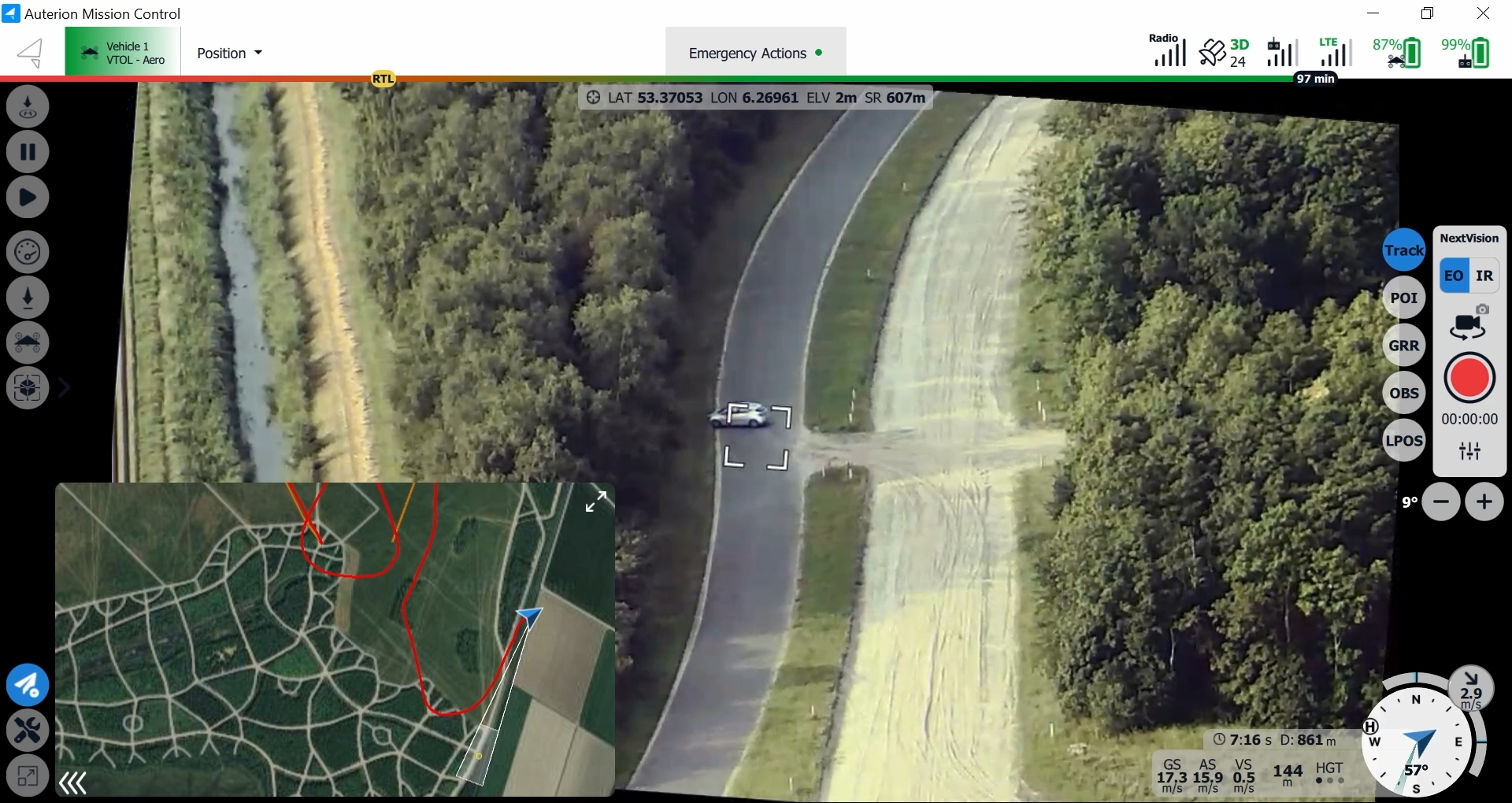
Task: Start video recording with red button
Action: click(1469, 379)
